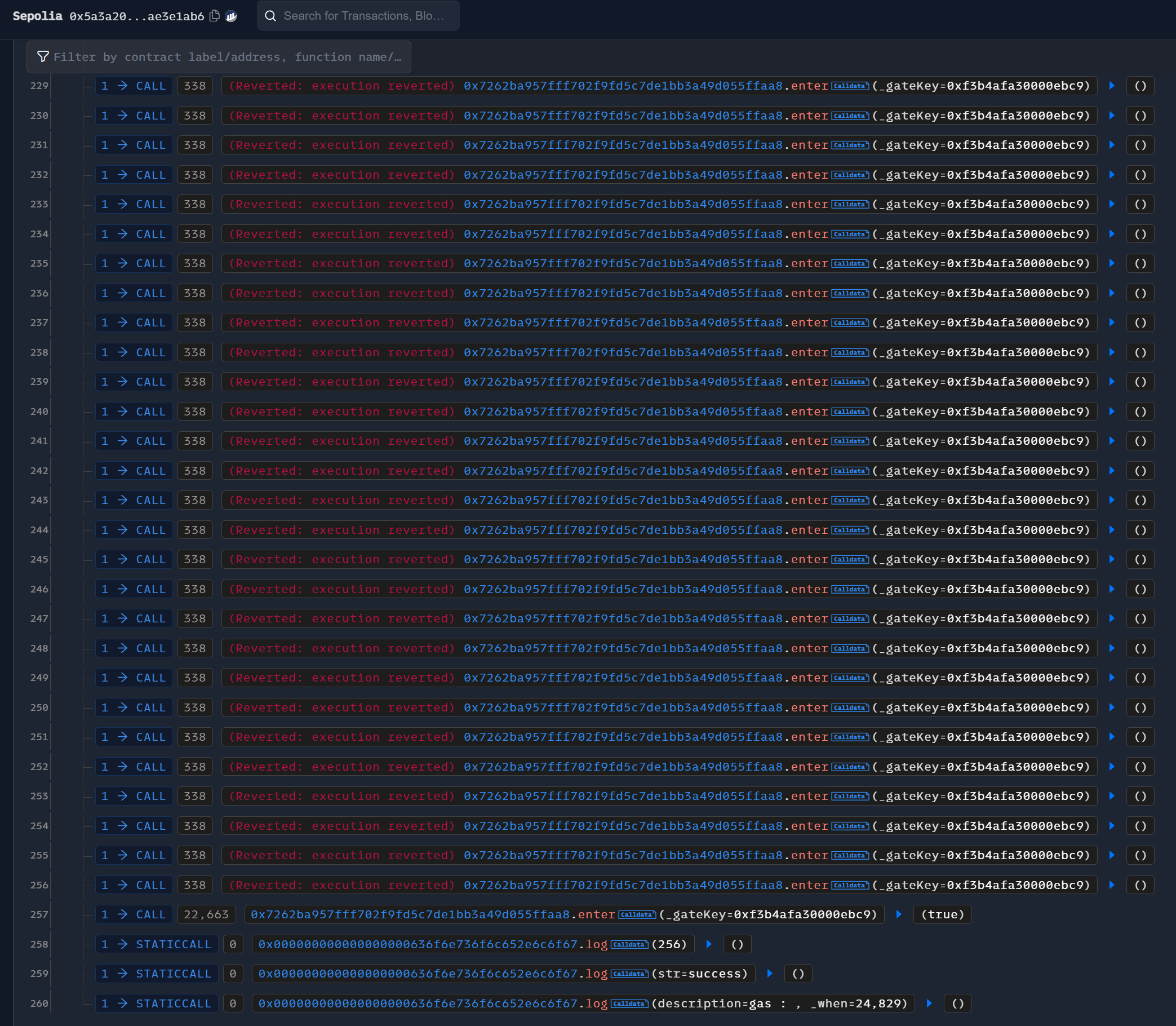Open console address link on row 259
The width and height of the screenshot is (1176, 1026).
(x=418, y=974)
